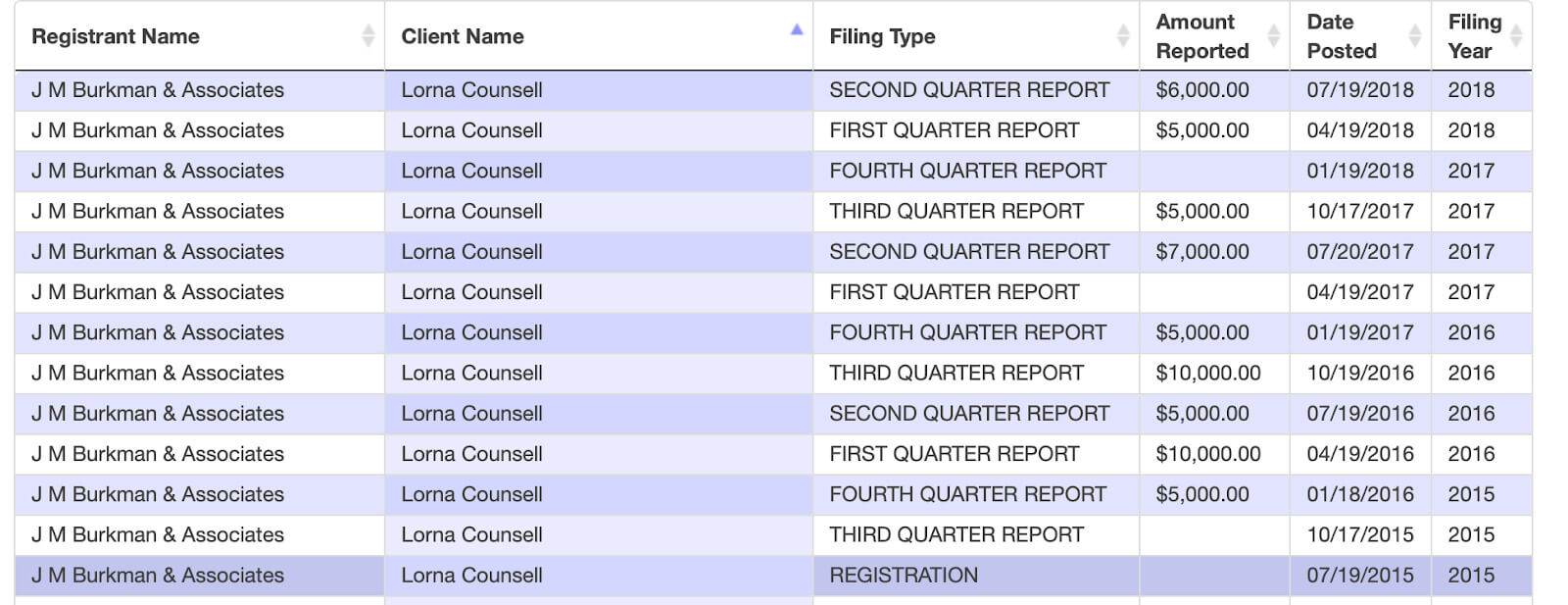Select the Client Name column header text
Image resolution: width=1568 pixels, height=605 pixels.
[x=463, y=36]
